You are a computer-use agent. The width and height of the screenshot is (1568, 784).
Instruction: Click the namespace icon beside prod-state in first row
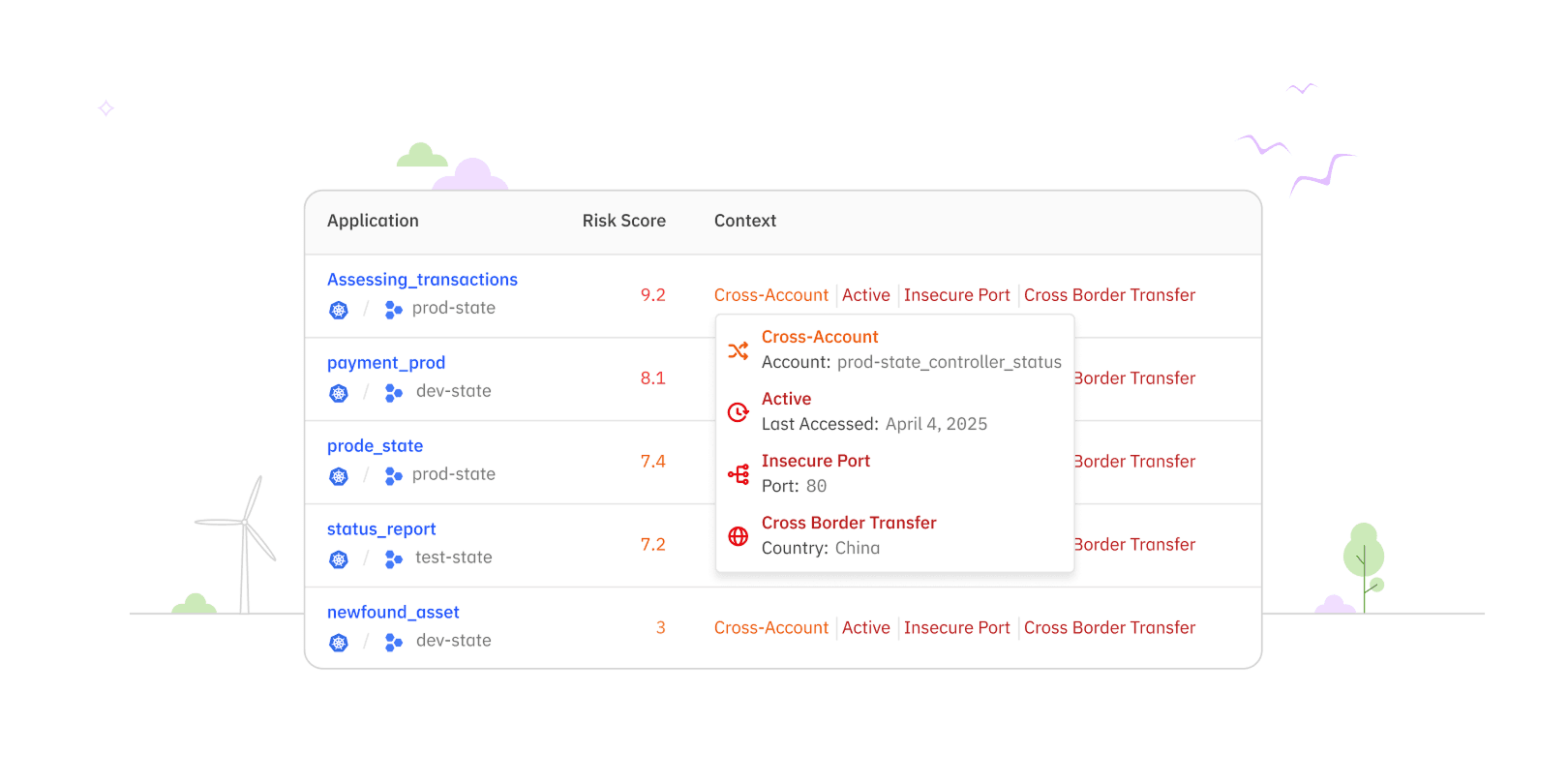tap(393, 310)
